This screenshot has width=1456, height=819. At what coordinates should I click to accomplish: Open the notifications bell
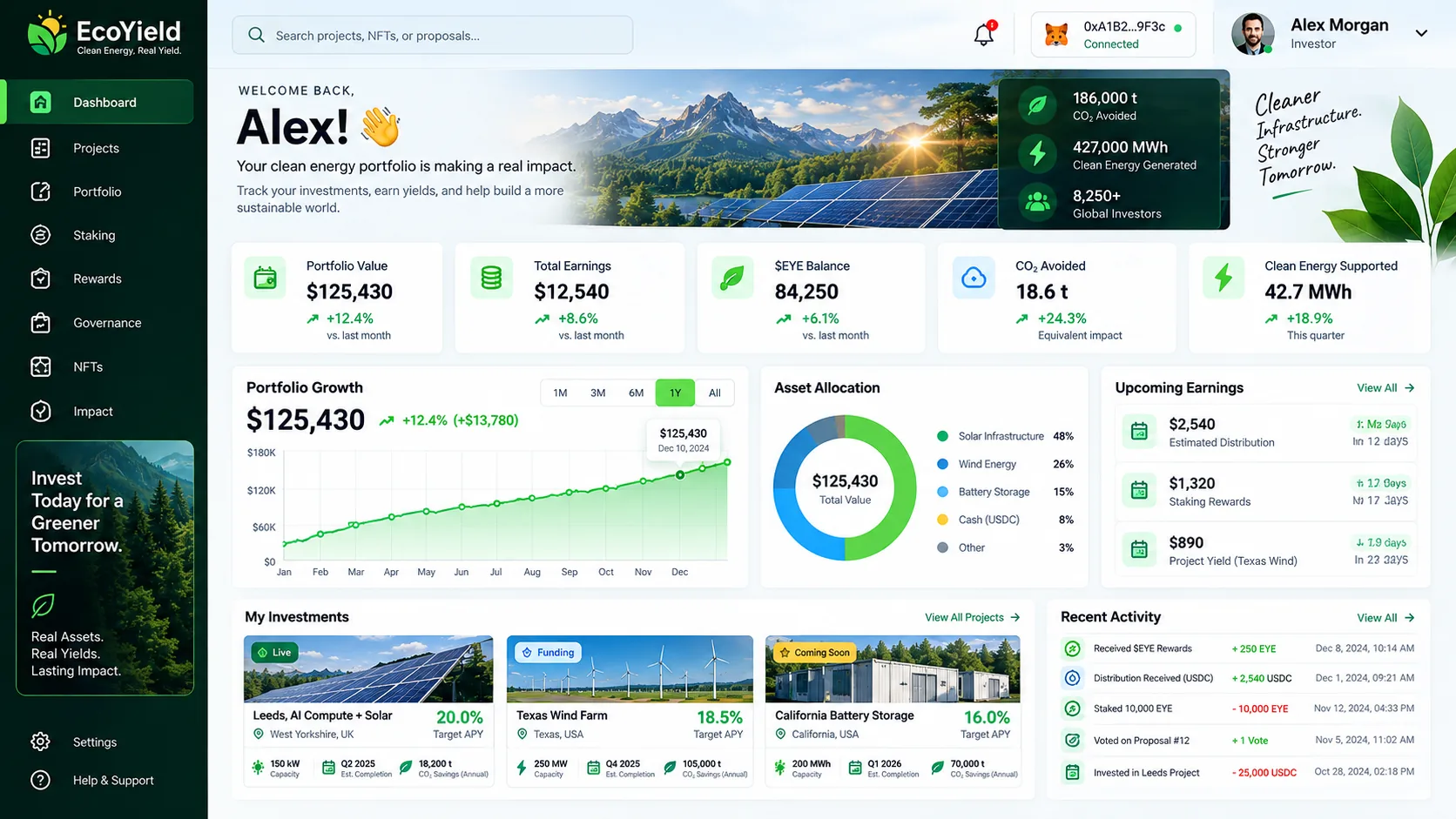[x=984, y=34]
